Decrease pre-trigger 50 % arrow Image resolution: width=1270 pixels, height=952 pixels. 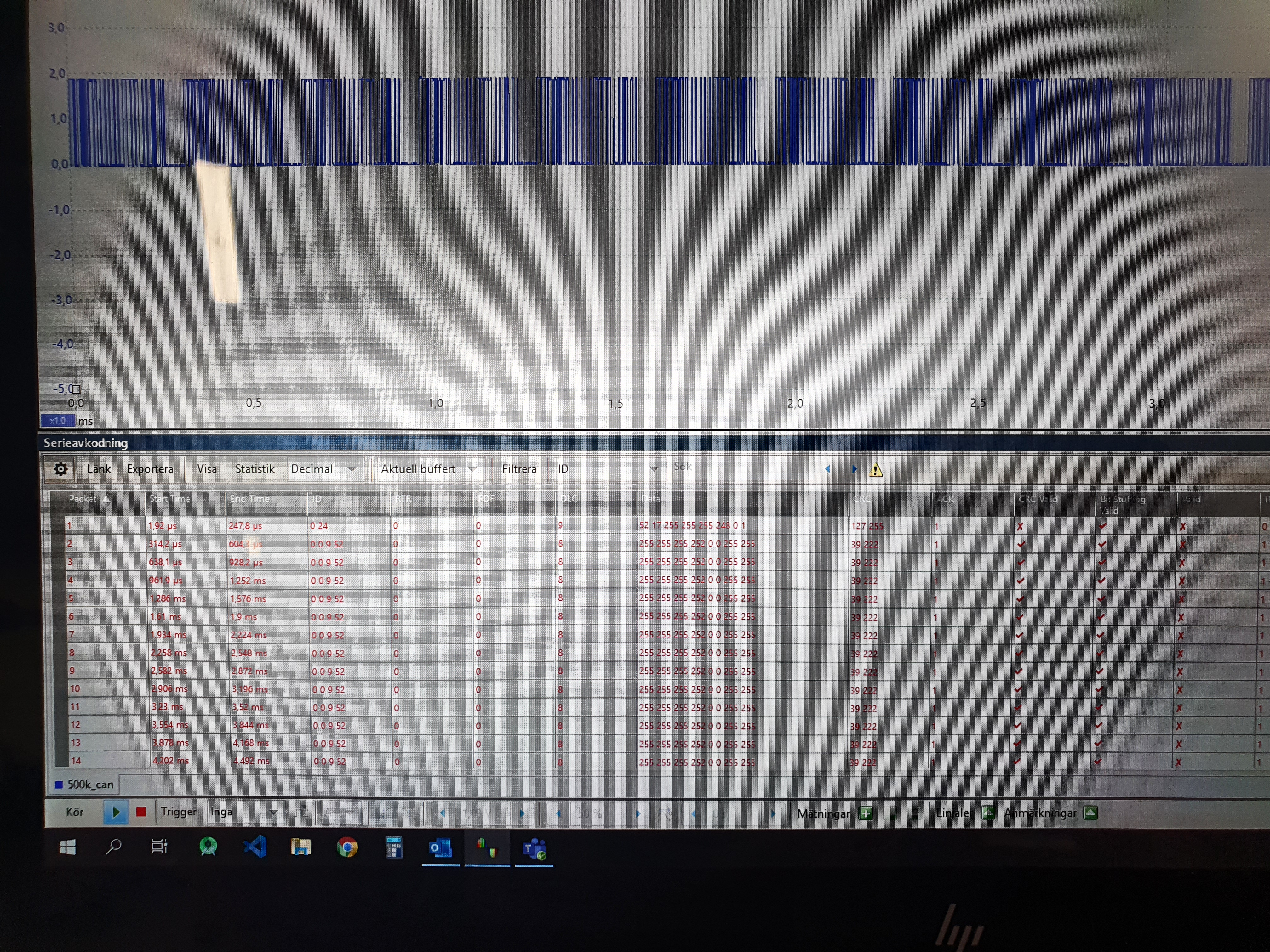click(x=558, y=813)
